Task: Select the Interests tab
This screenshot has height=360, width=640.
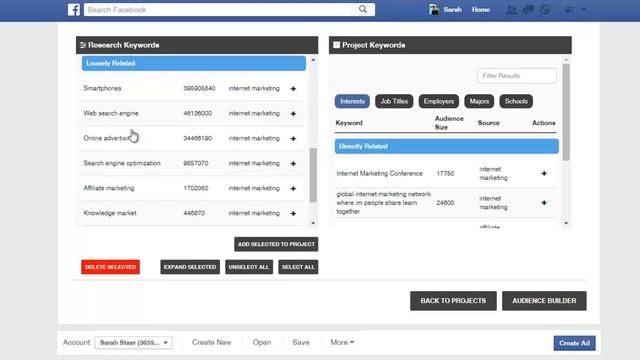Action: click(352, 101)
